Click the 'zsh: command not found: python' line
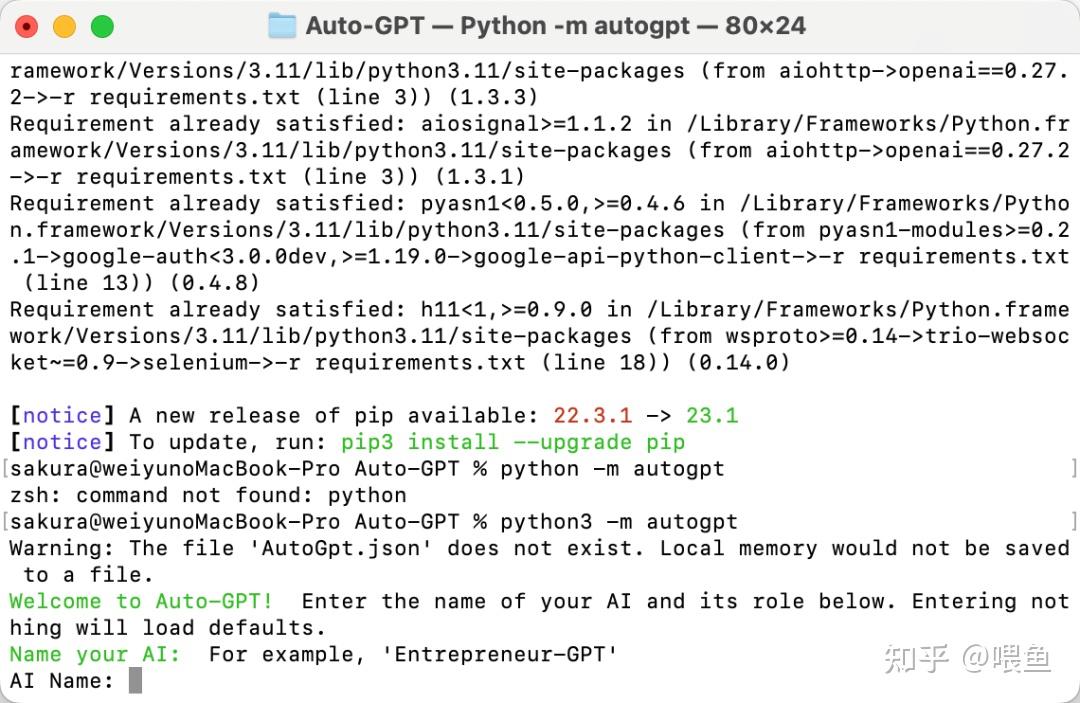 pyautogui.click(x=208, y=495)
